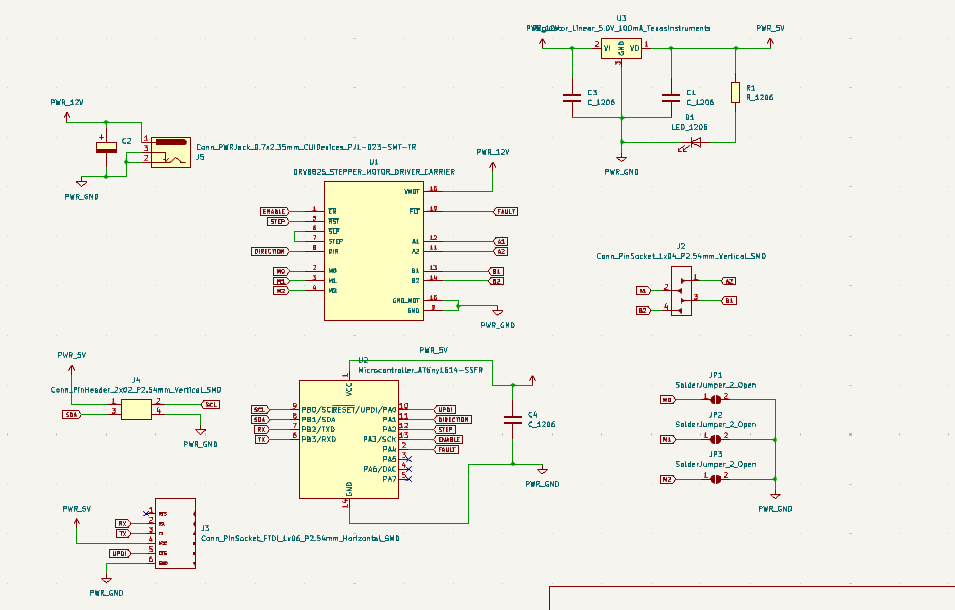Click the J2 1x04 pin socket symbol
Image resolution: width=955 pixels, height=610 pixels.
(x=682, y=290)
